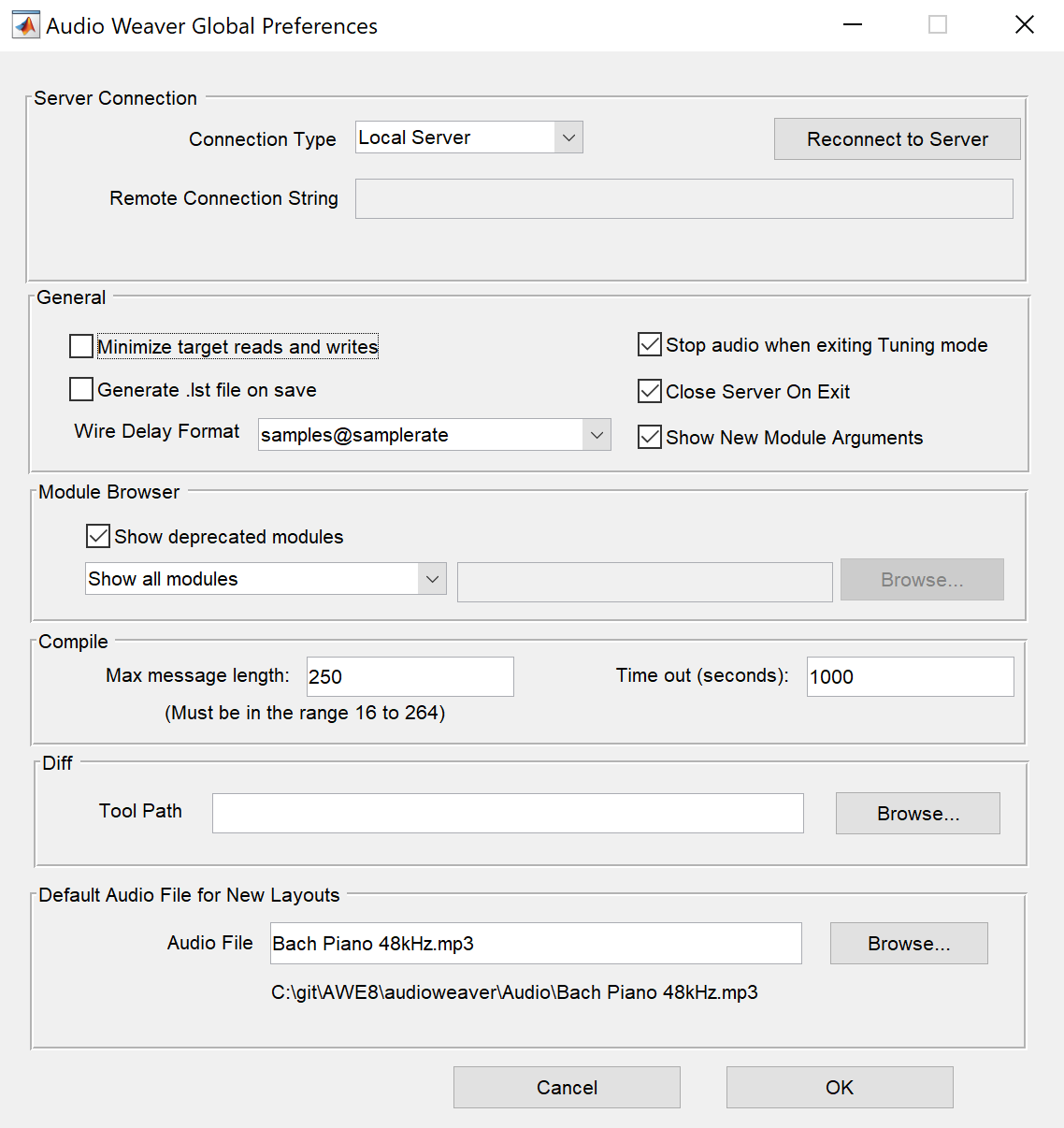The height and width of the screenshot is (1128, 1064).
Task: Select the Audio File name field
Action: coord(535,943)
